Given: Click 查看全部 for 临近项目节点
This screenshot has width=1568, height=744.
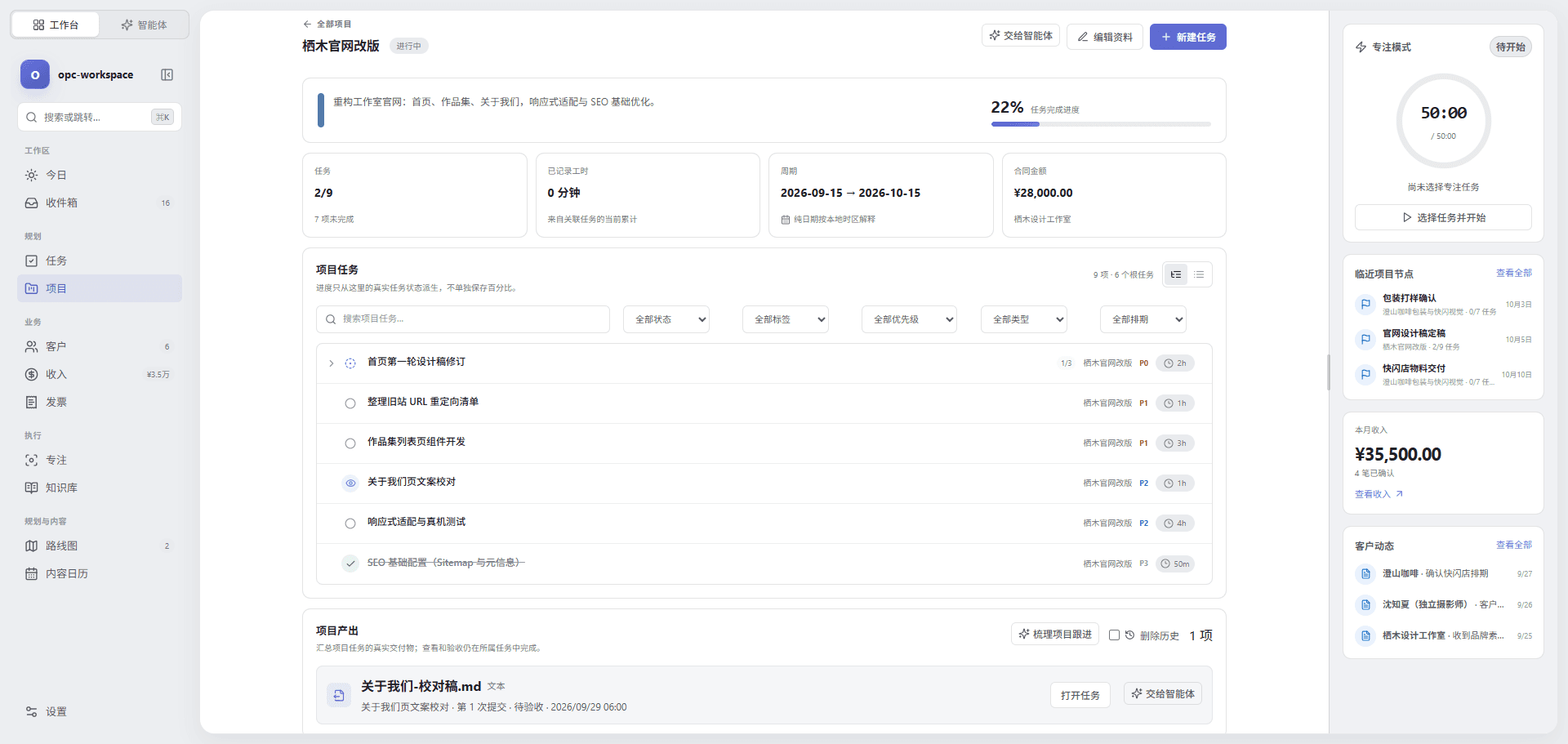Looking at the screenshot, I should 1514,273.
